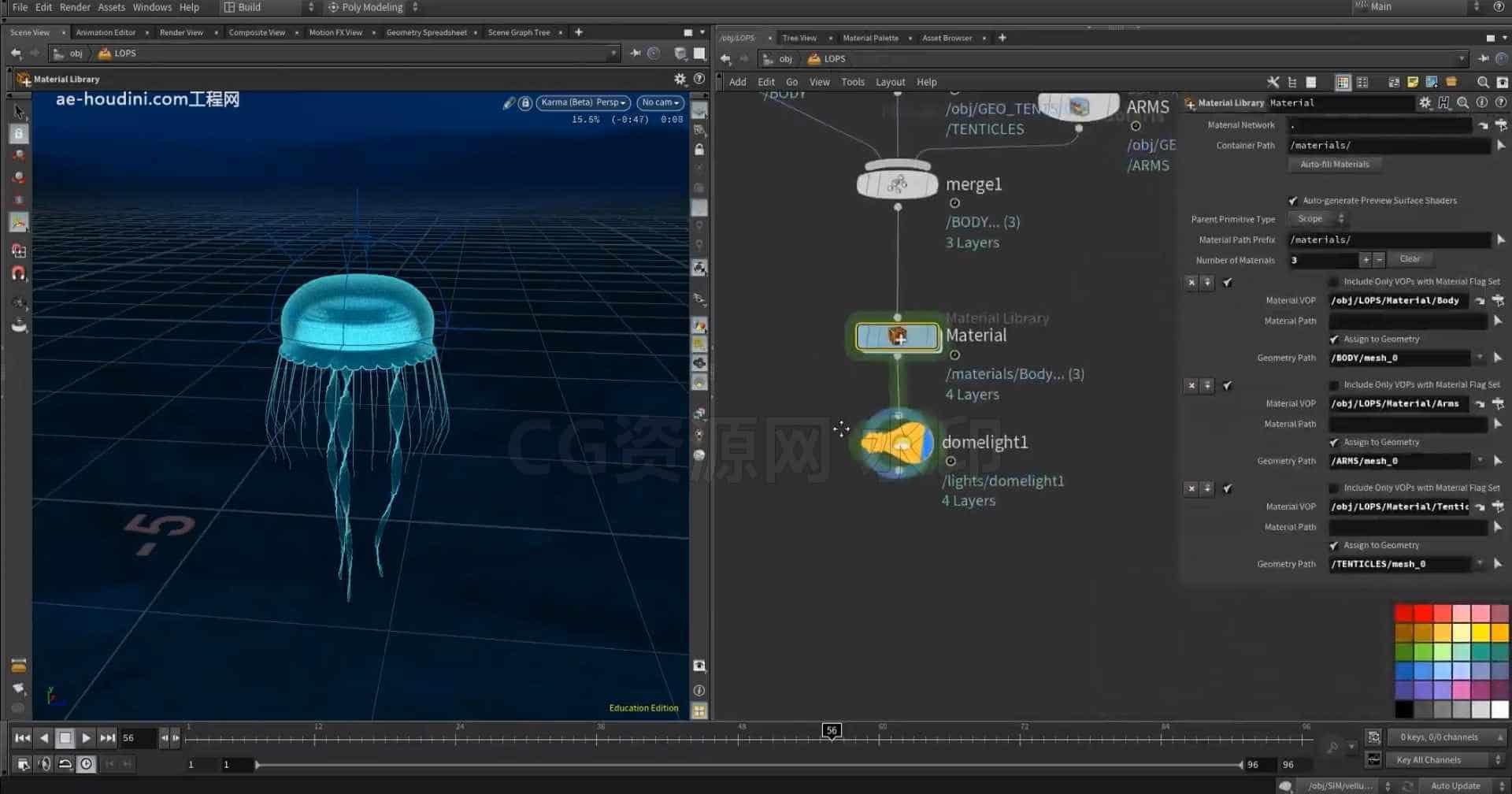Click the Material Library node icon

click(897, 337)
